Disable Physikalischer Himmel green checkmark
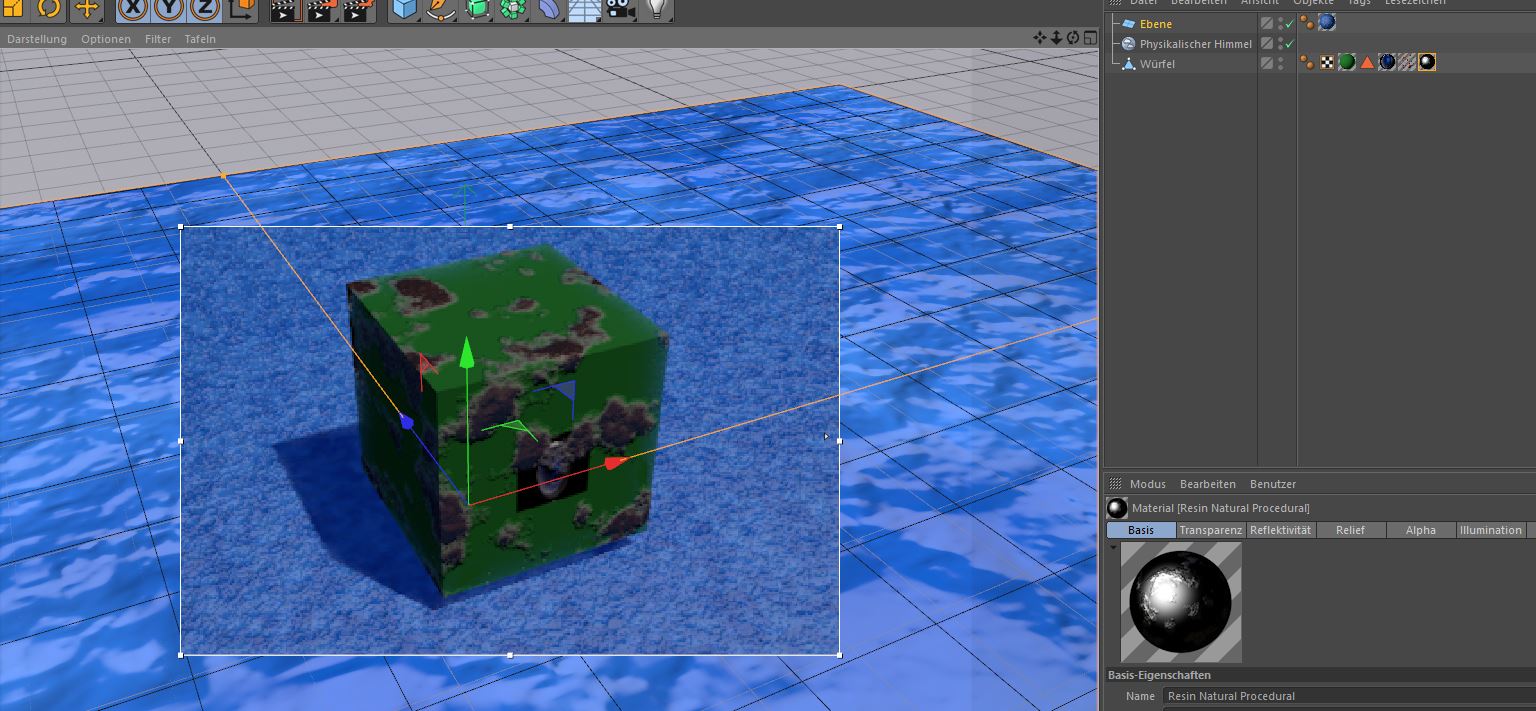Image resolution: width=1536 pixels, height=711 pixels. [1290, 43]
